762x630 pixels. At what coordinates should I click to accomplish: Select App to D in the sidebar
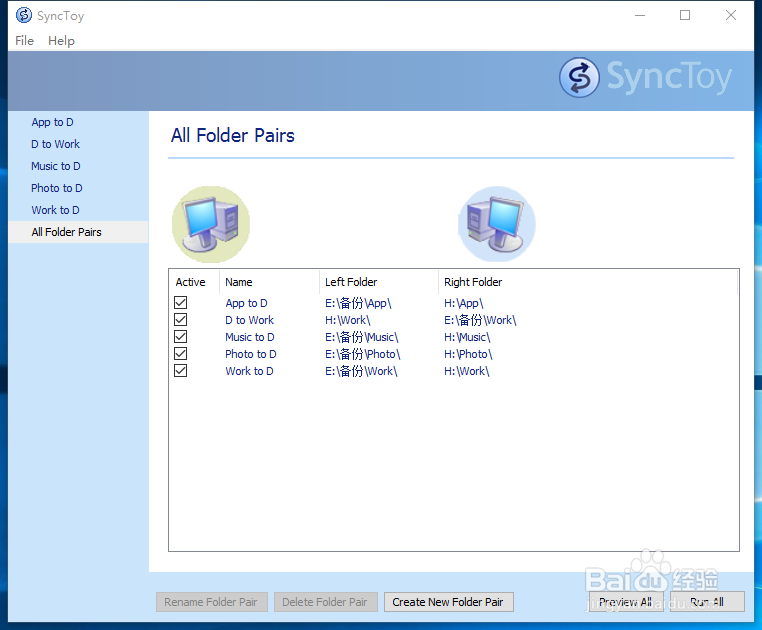[x=52, y=122]
